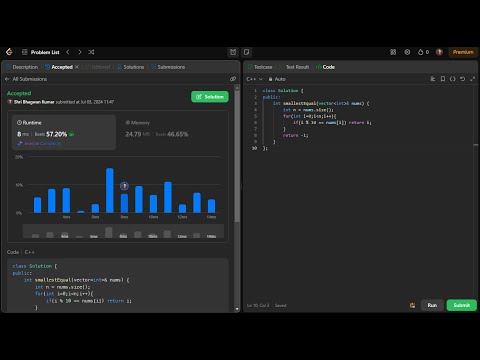Open the timer icon in top bar
Viewport: 480px width, 360px height.
point(233,52)
